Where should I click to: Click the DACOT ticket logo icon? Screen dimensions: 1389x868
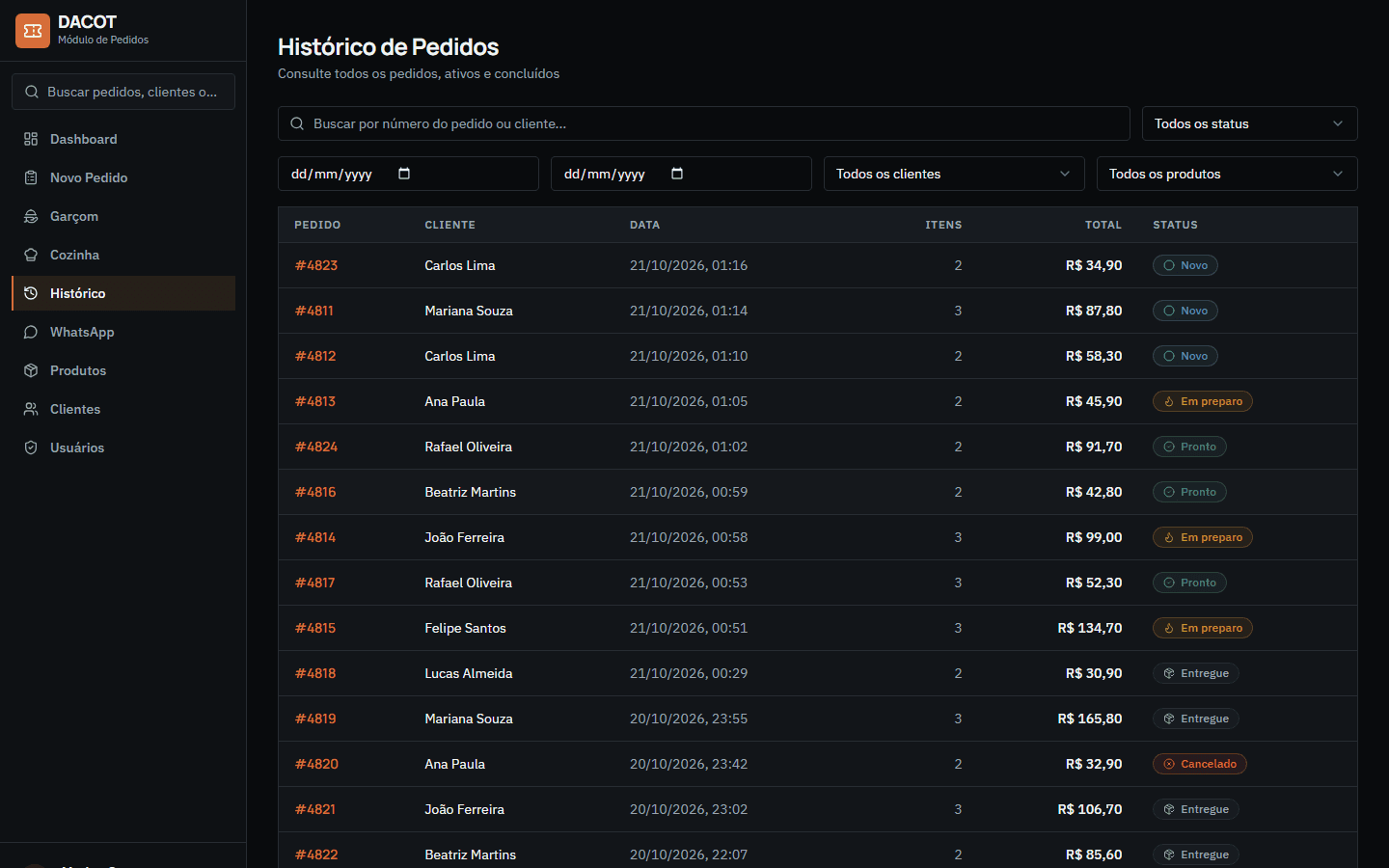[33, 31]
